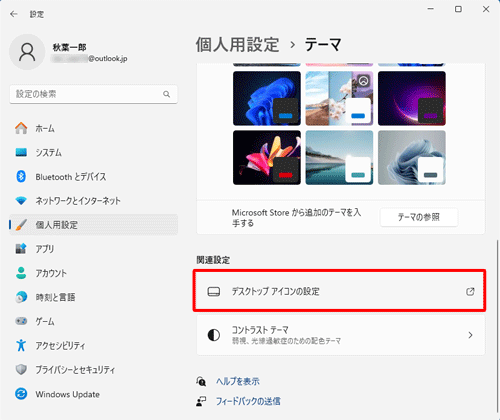Screen dimensions: 500x420
Task: Click the 時刻と言語 globe icon
Action: point(21,297)
